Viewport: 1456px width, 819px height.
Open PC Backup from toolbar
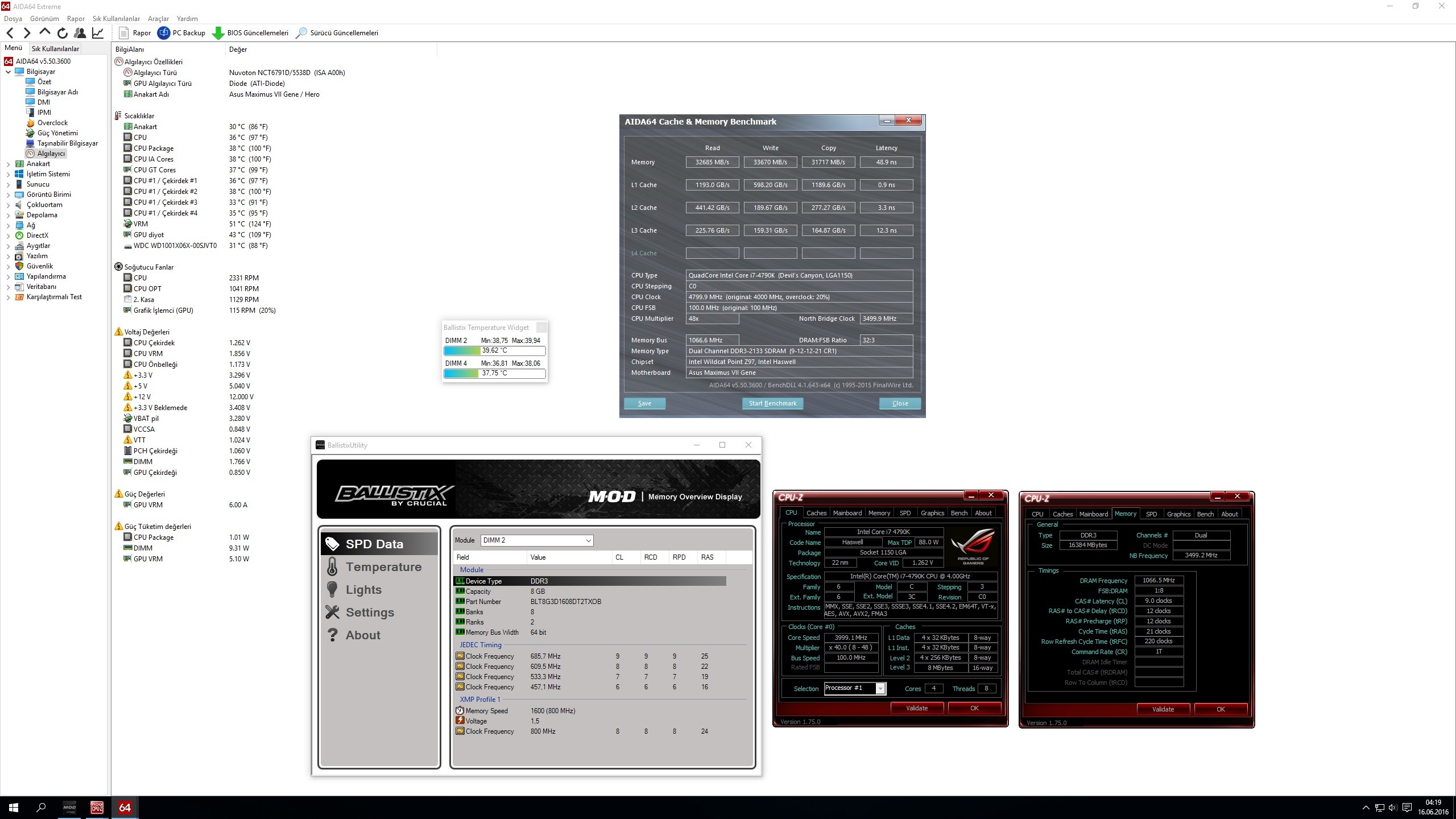click(x=181, y=33)
